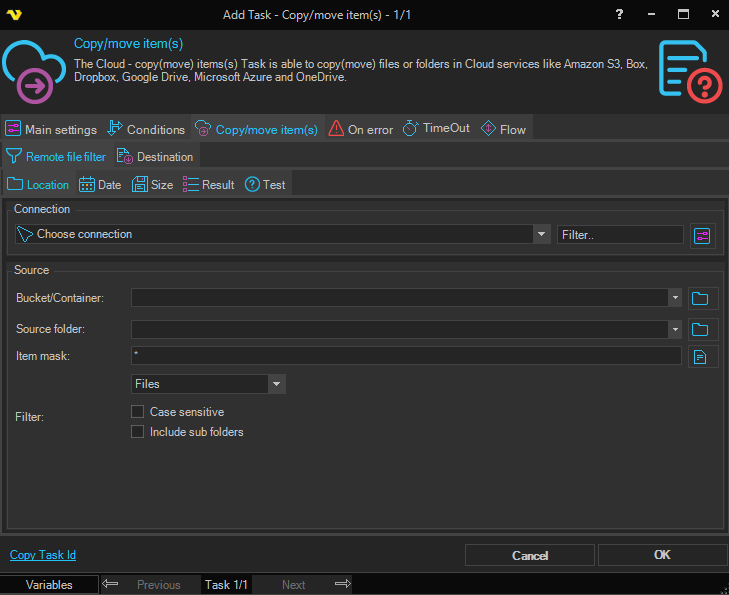Go to previous task with left arrow
Viewport: 729px width, 595px height.
(x=111, y=584)
